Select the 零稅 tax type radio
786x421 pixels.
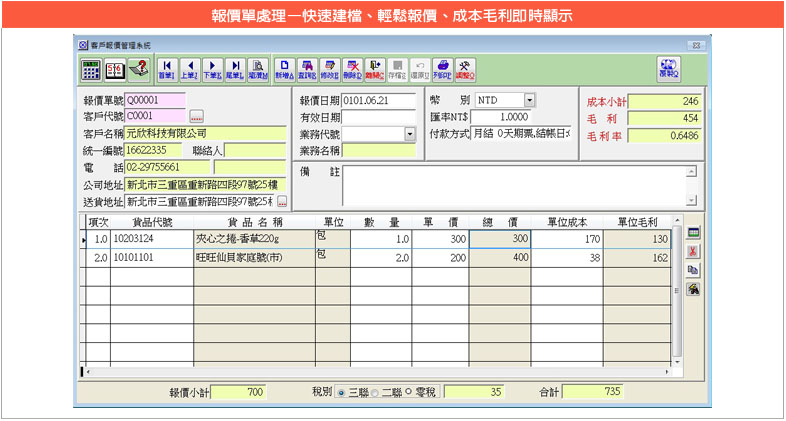(409, 393)
